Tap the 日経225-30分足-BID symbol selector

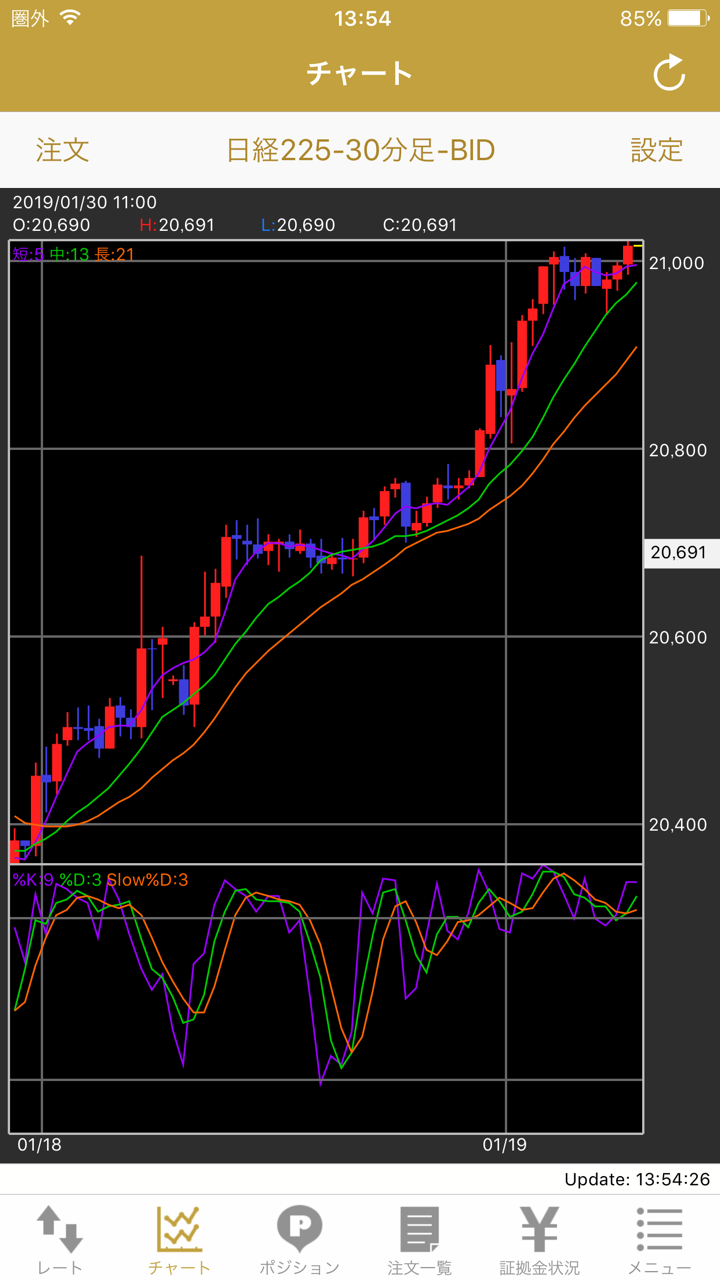(x=360, y=150)
